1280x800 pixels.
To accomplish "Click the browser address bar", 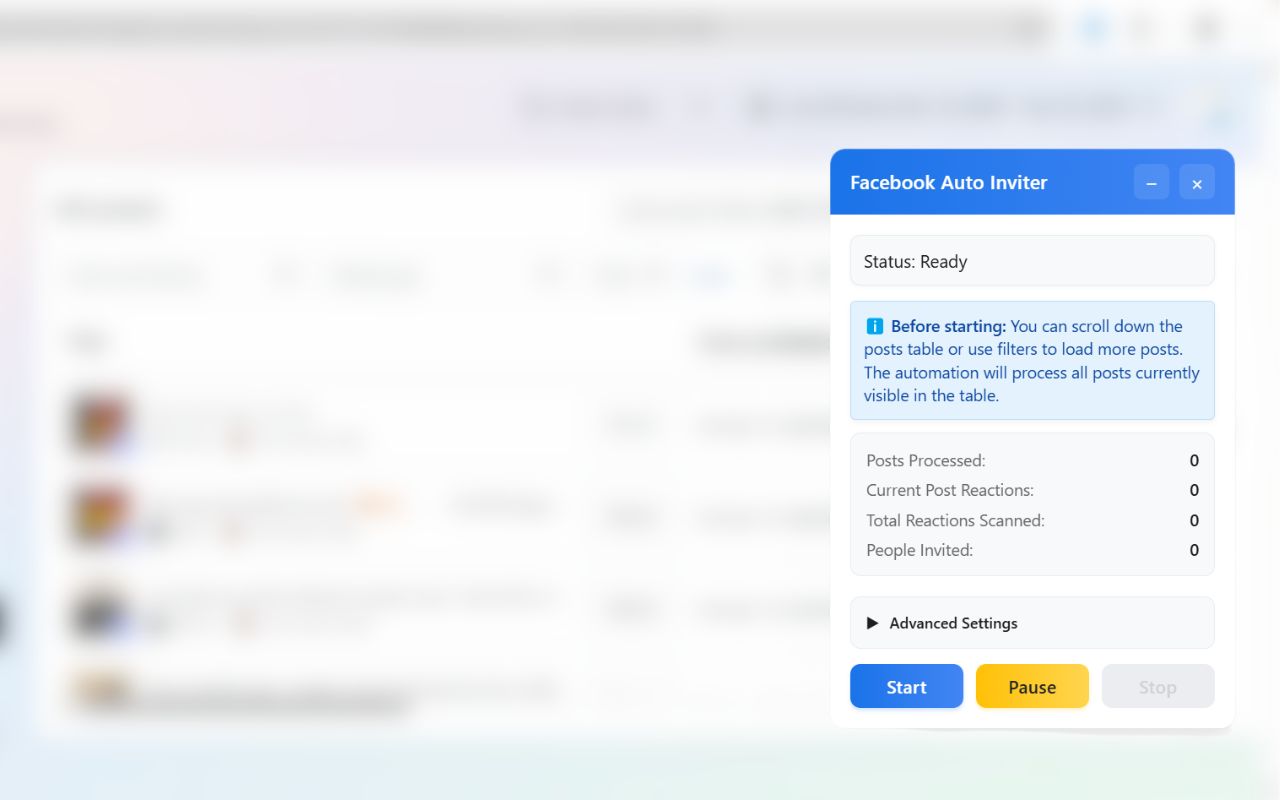I will click(x=500, y=27).
